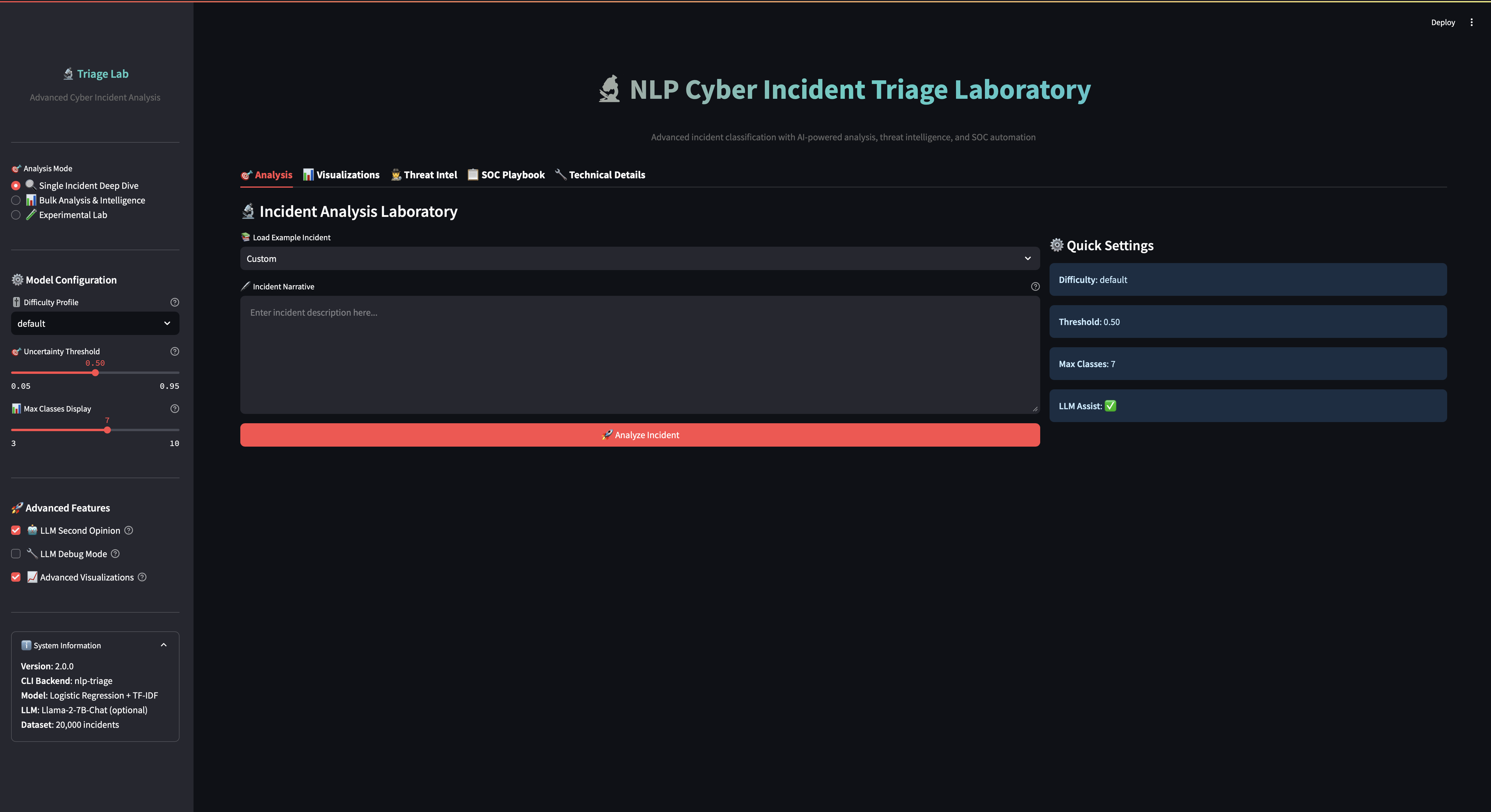1491x812 pixels.
Task: Click the Uncertainty Threshold help icon
Action: [174, 351]
